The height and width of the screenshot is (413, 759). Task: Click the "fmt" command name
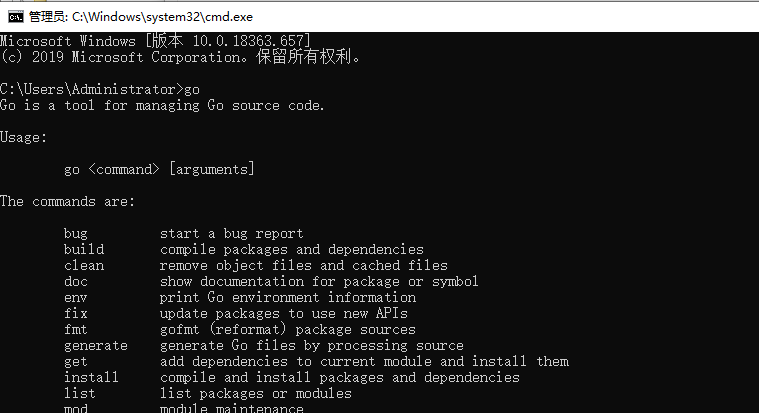(76, 329)
